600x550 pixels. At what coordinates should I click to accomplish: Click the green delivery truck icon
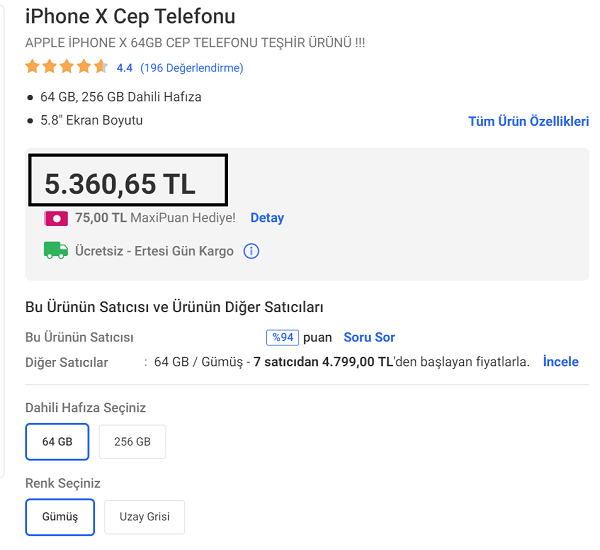pos(55,250)
